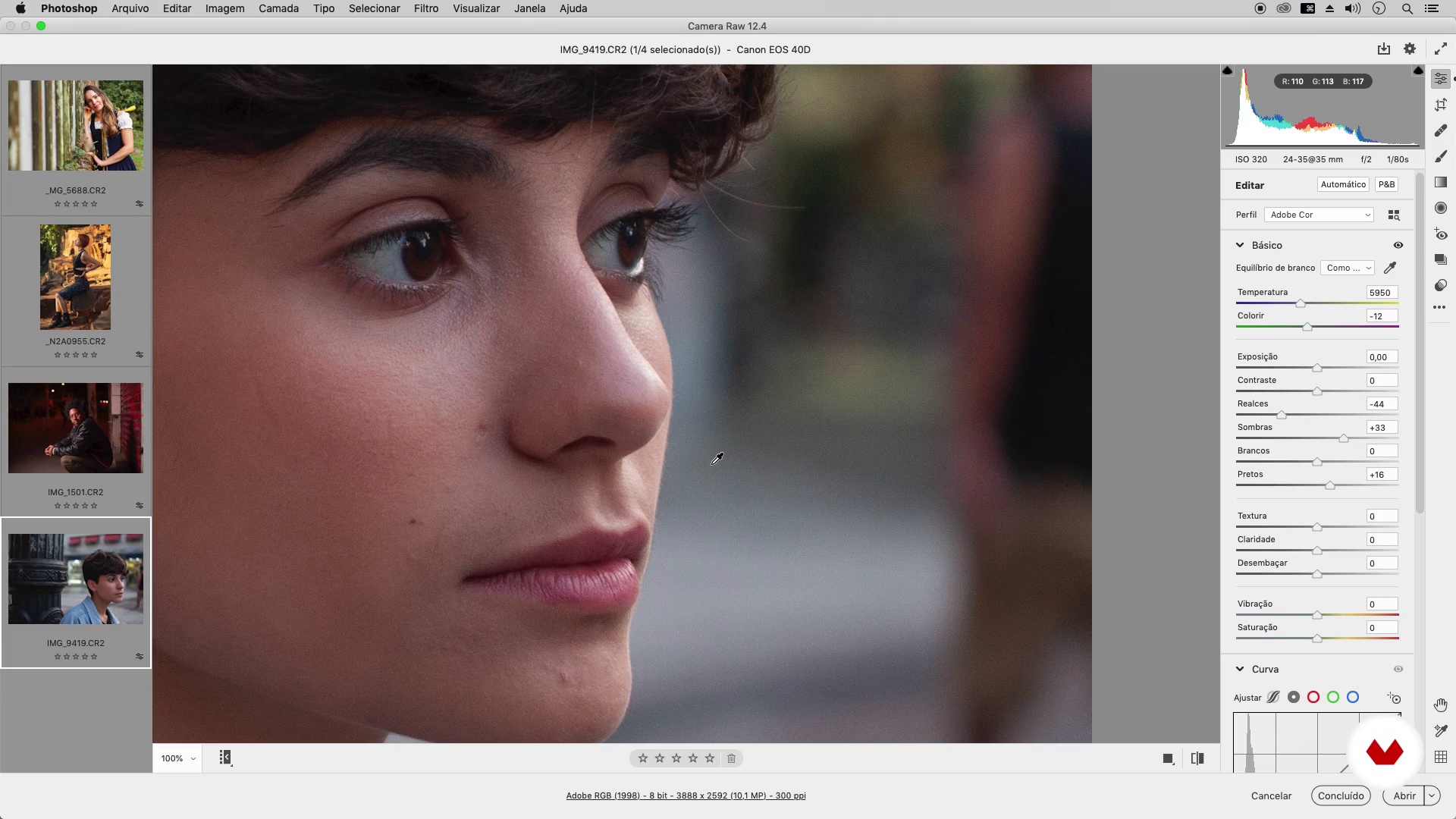Open the edit settings icon under _MG_5688.CR2
This screenshot has width=1456, height=819.
click(x=140, y=204)
